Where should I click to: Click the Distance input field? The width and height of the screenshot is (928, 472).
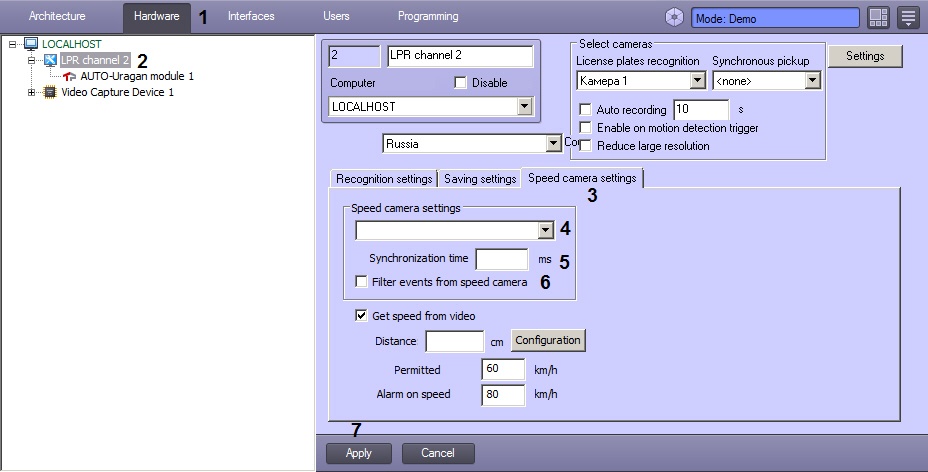point(455,341)
